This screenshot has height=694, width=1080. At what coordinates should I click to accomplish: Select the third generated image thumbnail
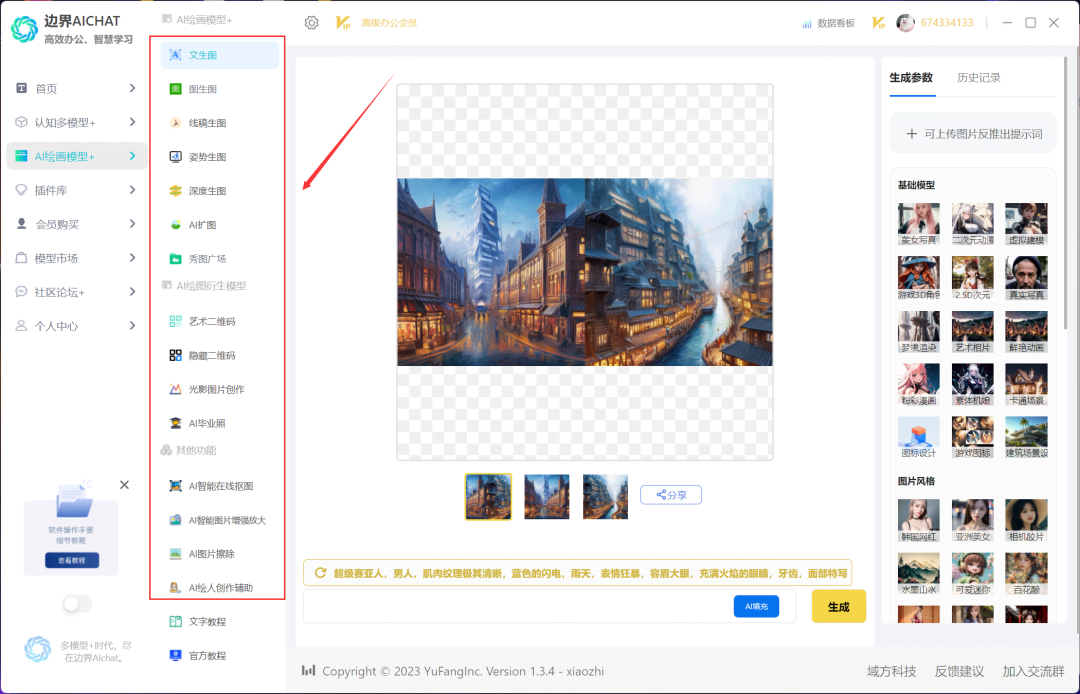click(605, 496)
